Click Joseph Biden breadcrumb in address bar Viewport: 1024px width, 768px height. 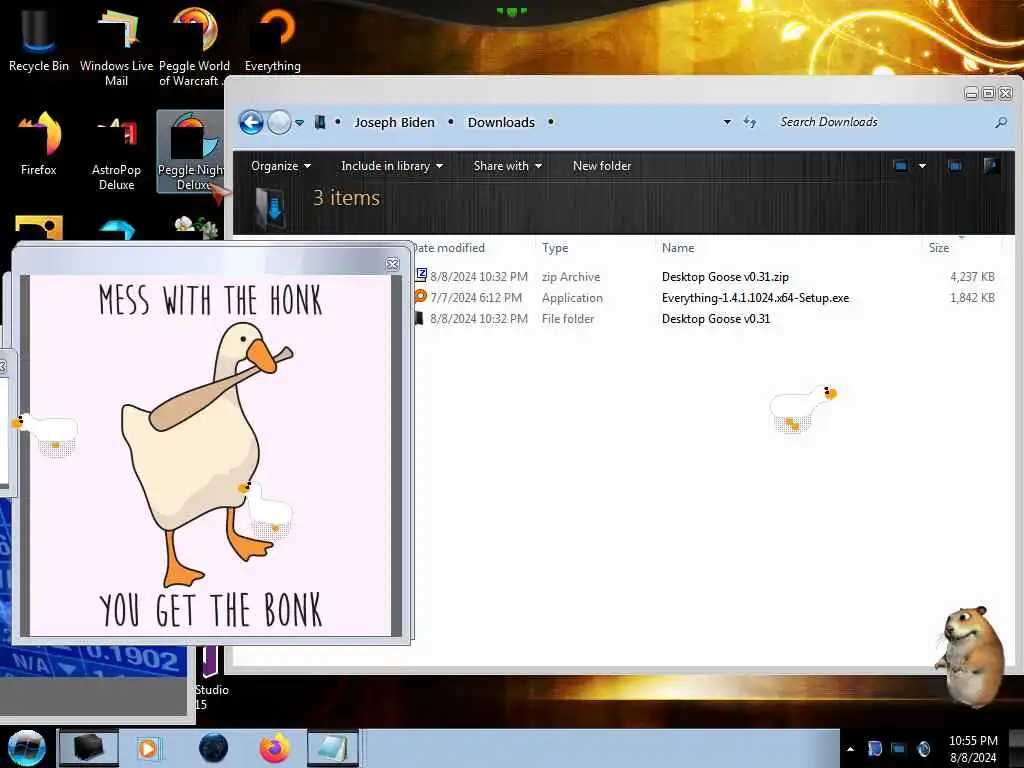coord(394,122)
